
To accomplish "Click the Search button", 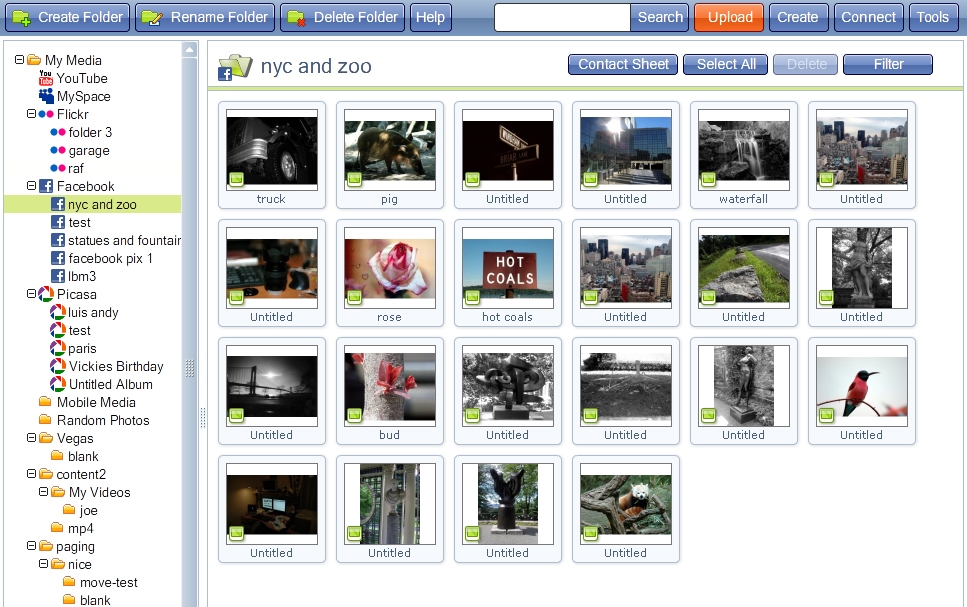I will point(660,17).
